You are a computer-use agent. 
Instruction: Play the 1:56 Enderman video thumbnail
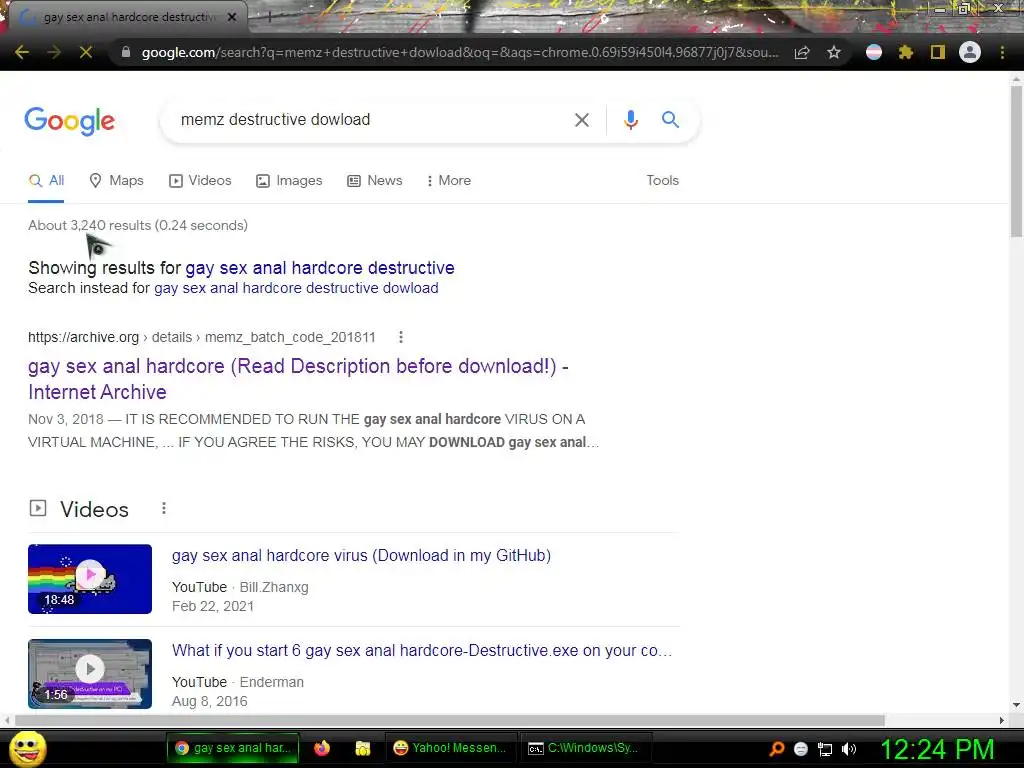pyautogui.click(x=90, y=673)
